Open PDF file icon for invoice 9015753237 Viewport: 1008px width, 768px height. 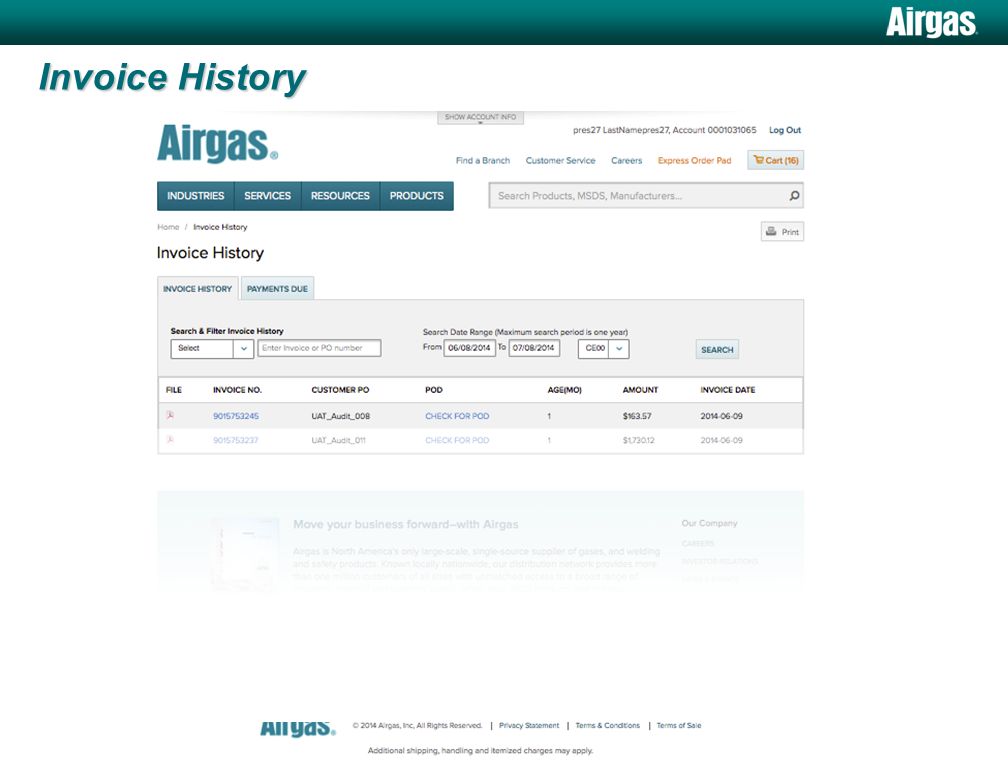170,440
